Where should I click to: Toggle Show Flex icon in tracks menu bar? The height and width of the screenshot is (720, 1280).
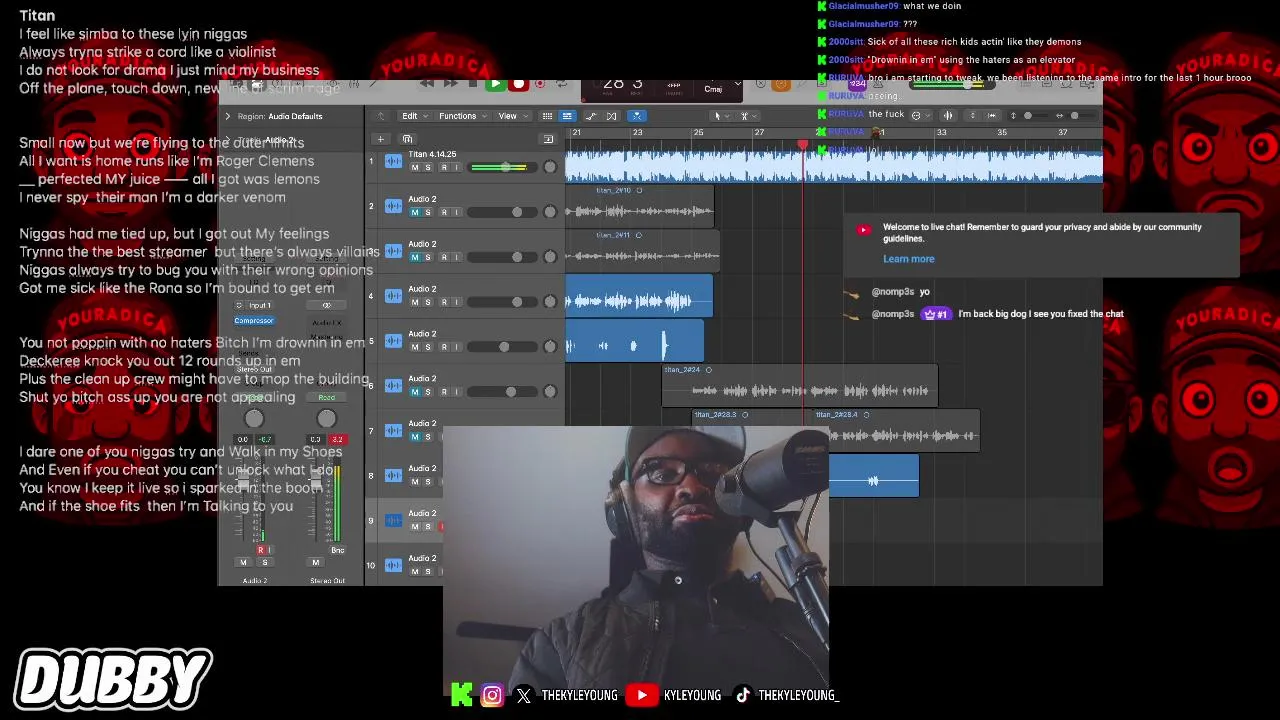(x=612, y=116)
